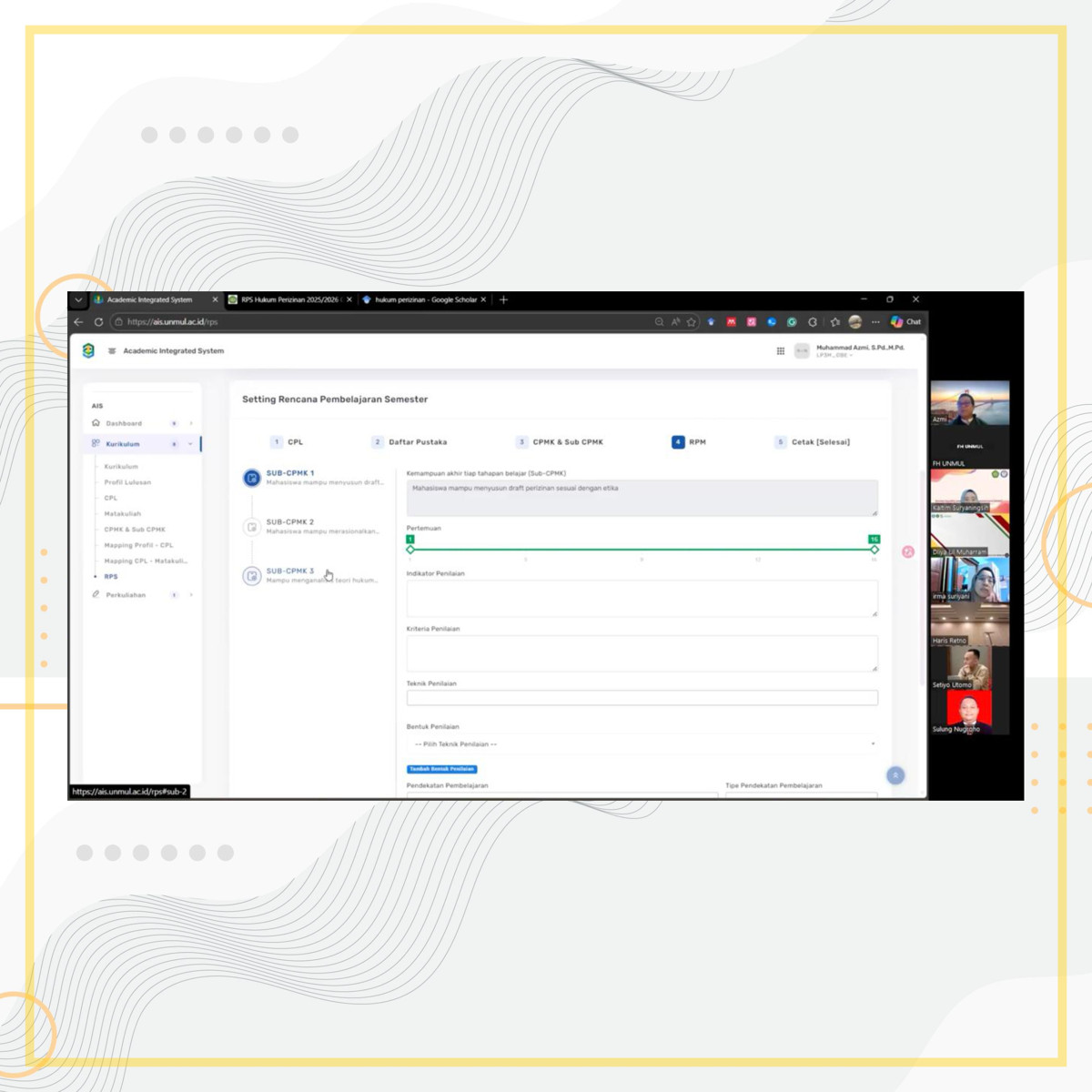Switch to the Google Scholar browser tab
The width and height of the screenshot is (1092, 1092).
424,299
